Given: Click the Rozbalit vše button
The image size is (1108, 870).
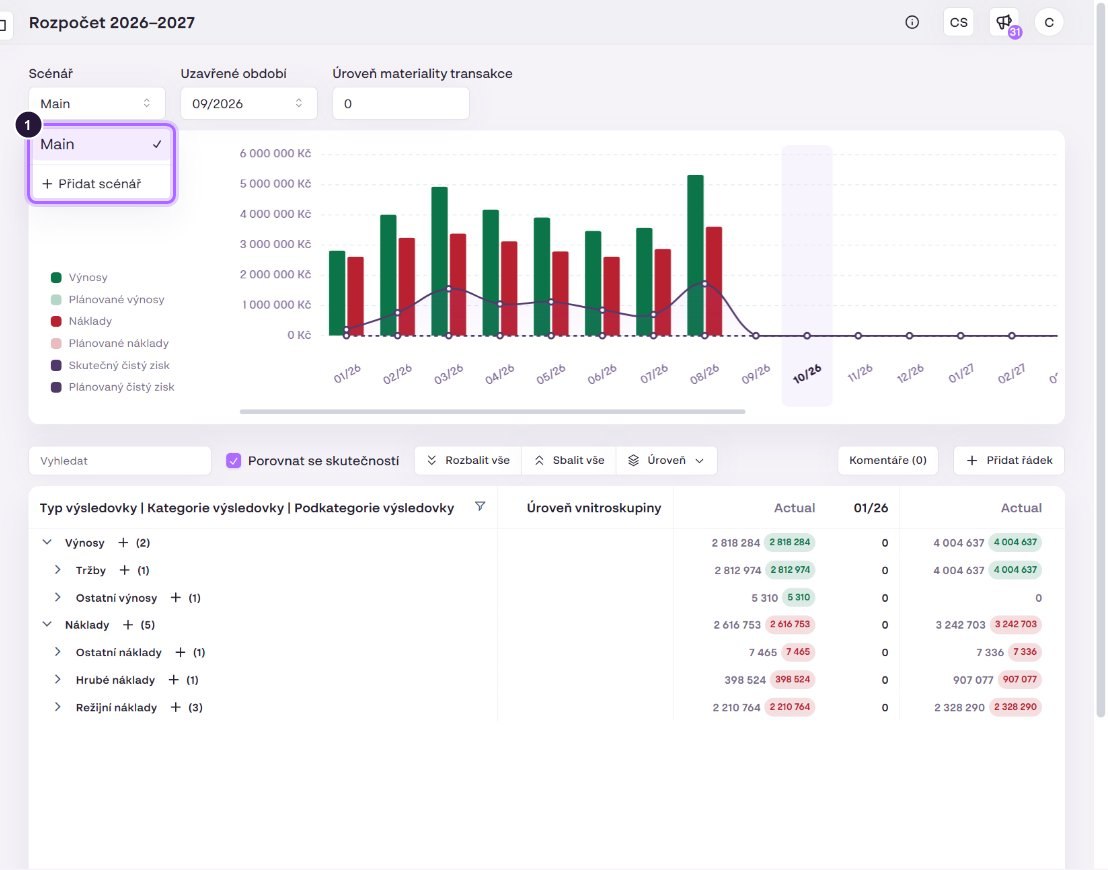Looking at the screenshot, I should [468, 461].
